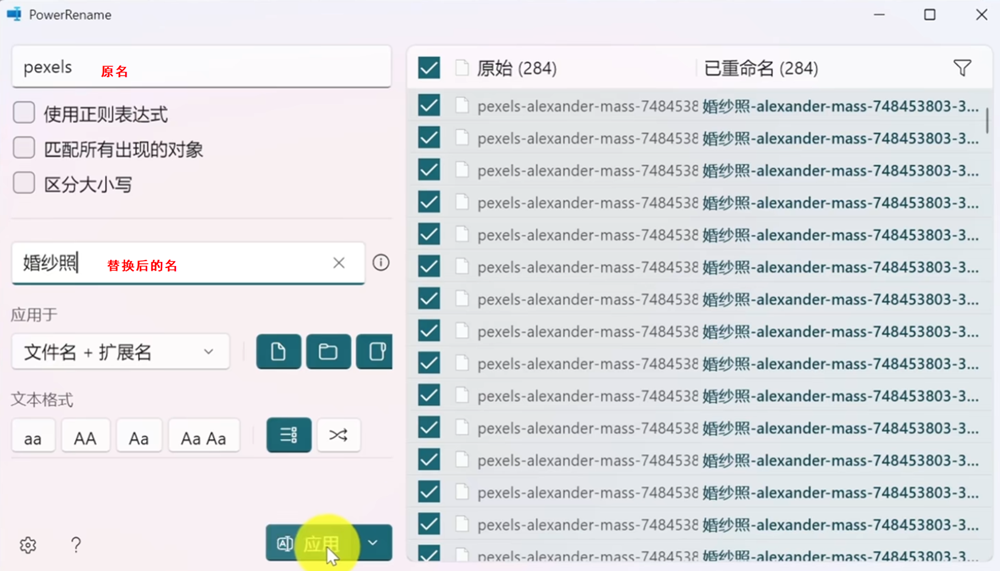The width and height of the screenshot is (1000, 571).
Task: Click the 应用于 label
Action: (x=34, y=315)
